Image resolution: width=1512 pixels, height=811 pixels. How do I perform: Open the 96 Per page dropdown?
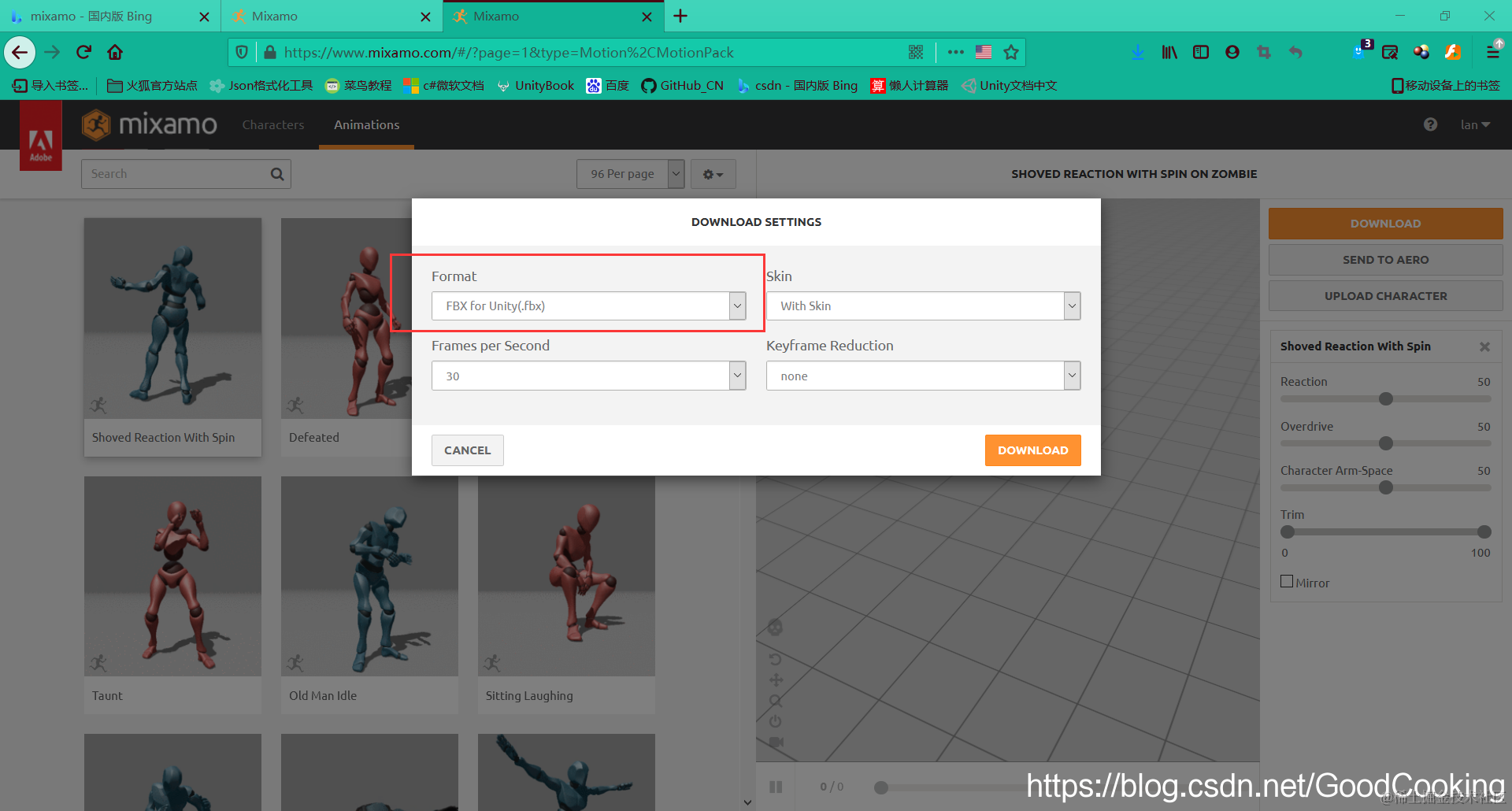tap(630, 174)
